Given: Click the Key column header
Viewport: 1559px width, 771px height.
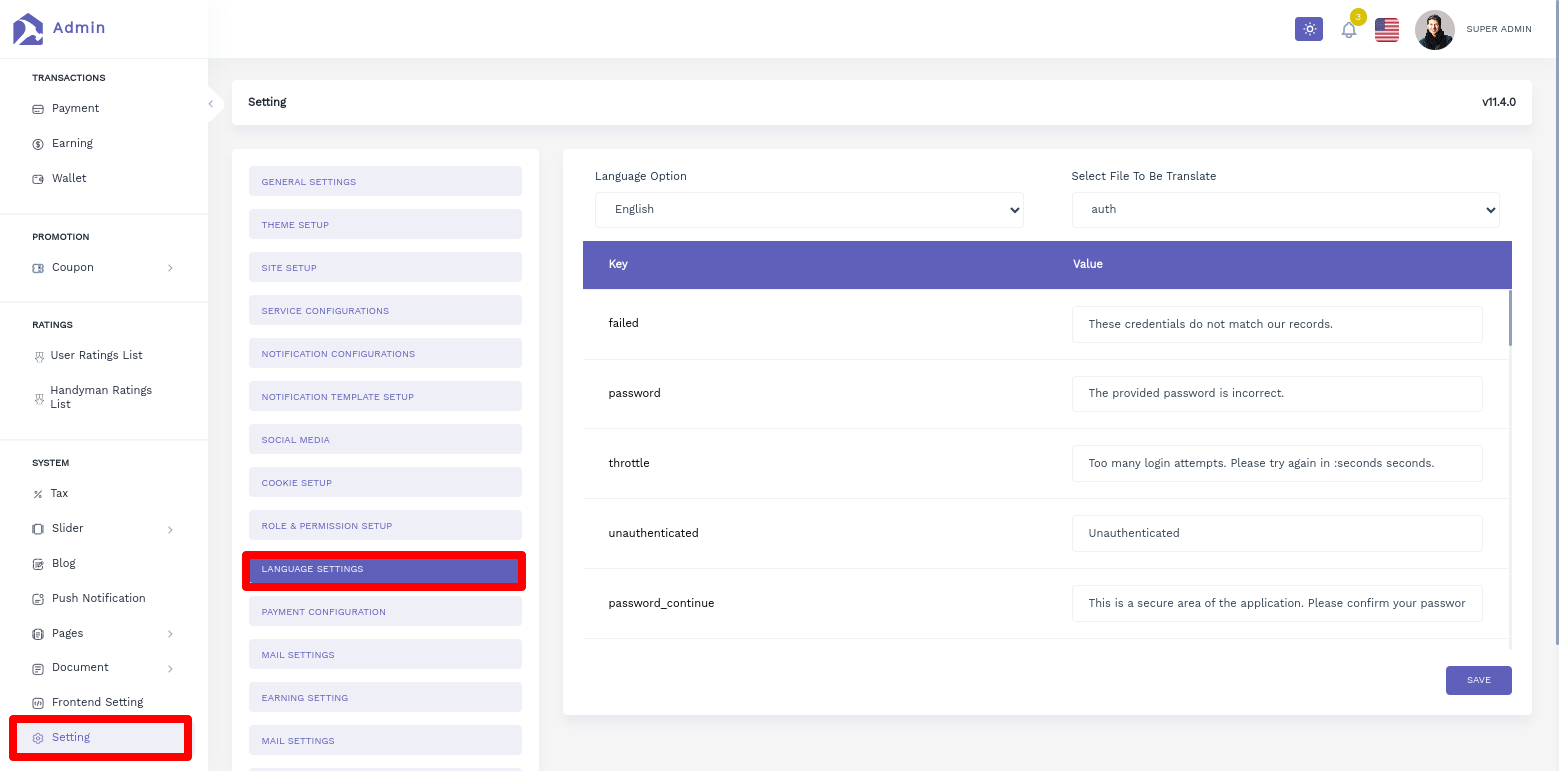Looking at the screenshot, I should click(618, 264).
